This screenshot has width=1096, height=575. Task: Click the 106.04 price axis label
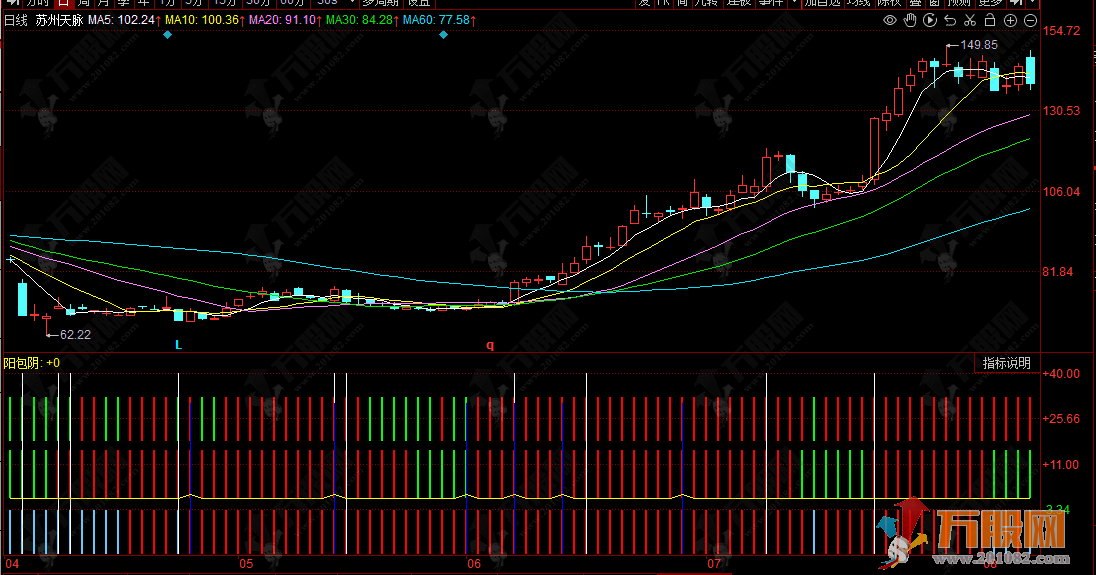[x=1061, y=191]
